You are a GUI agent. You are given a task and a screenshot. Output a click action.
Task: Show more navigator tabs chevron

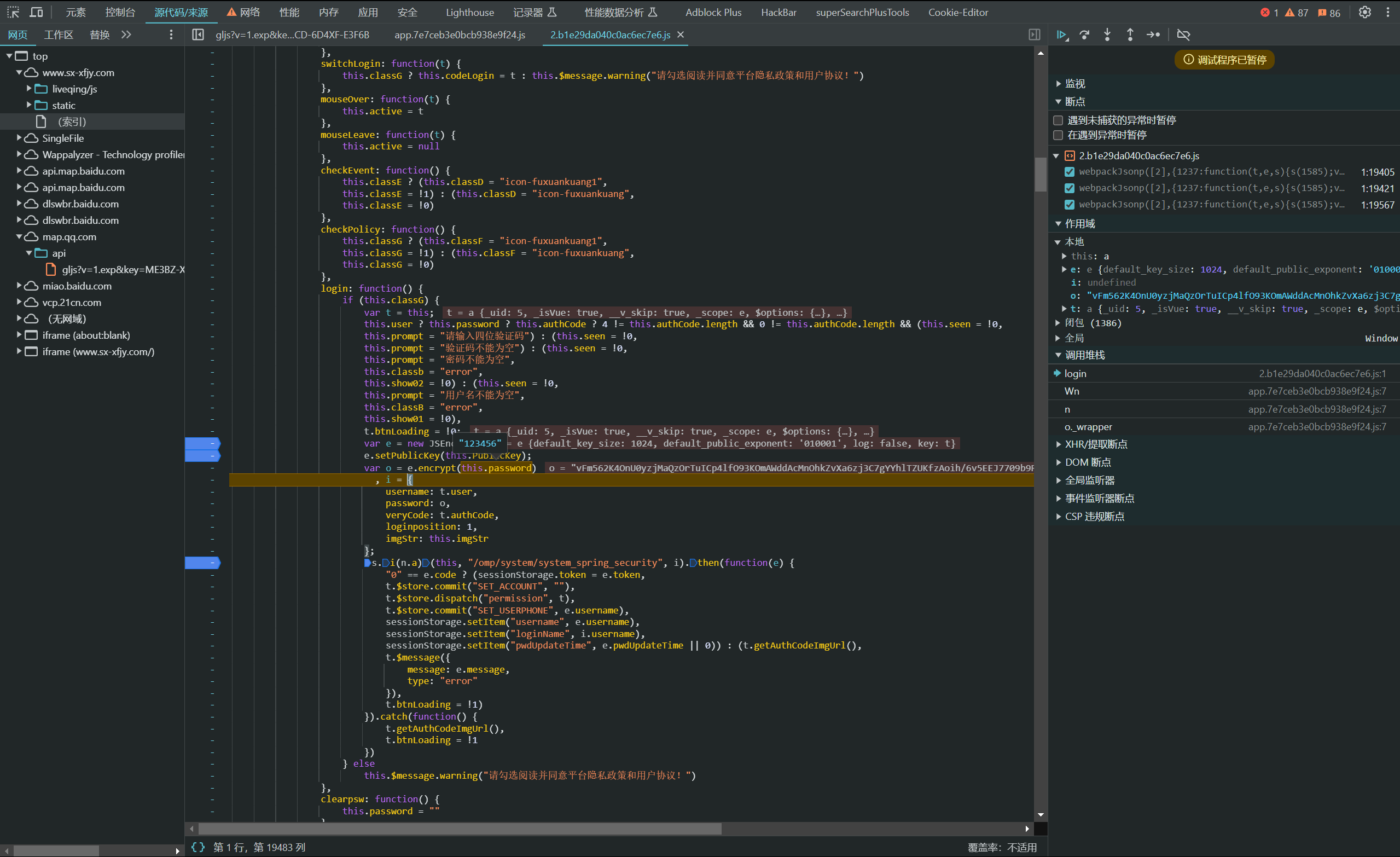[x=126, y=34]
